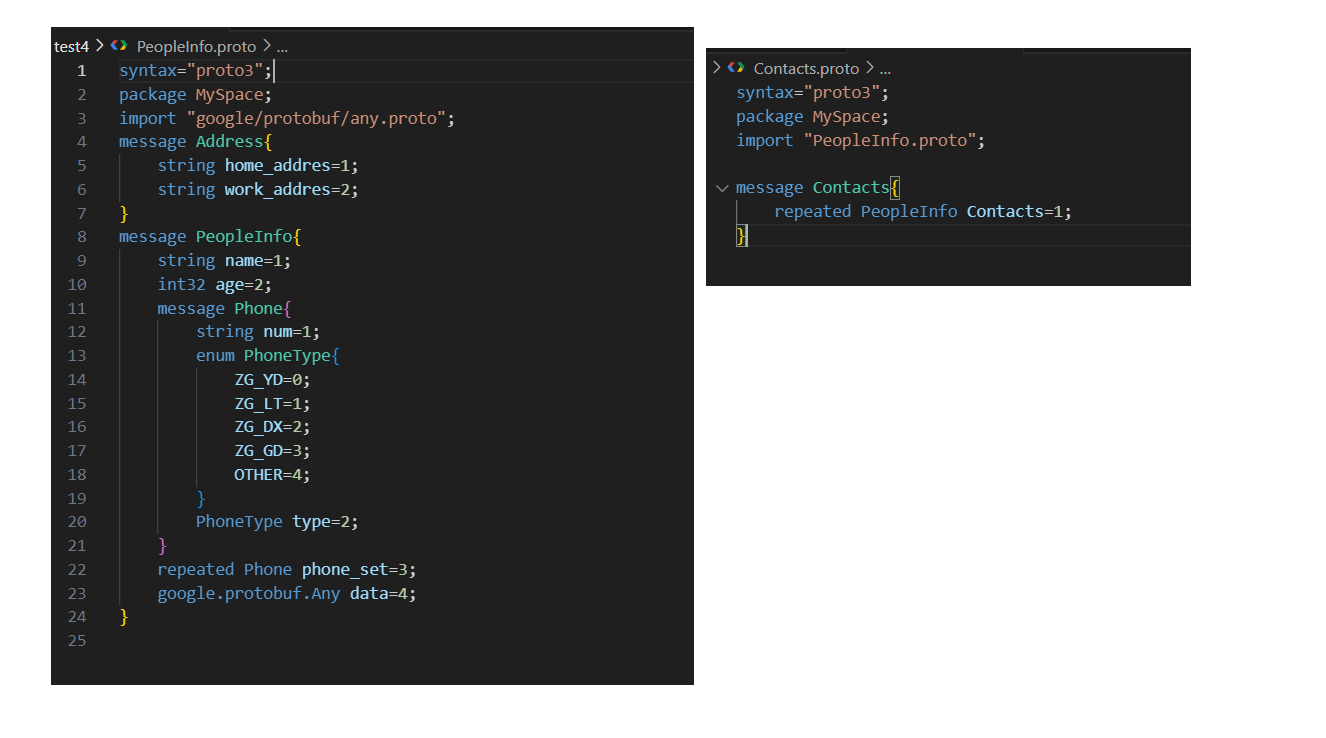Select the PeopleInfo.proto breadcrumb item
The height and width of the screenshot is (738, 1326).
(x=197, y=46)
